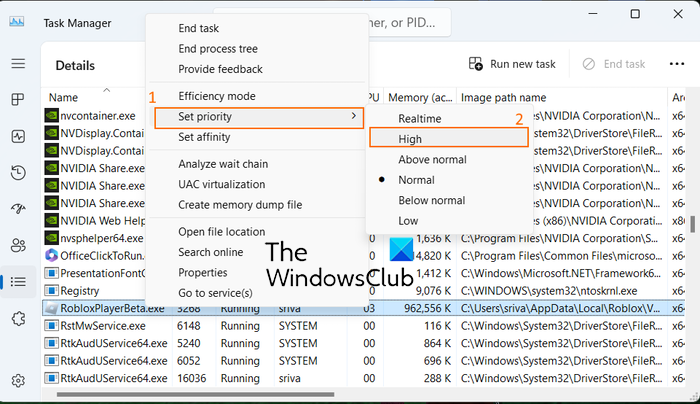Screen dimensions: 700x404
Task: Open the three-dots more options menu
Action: (677, 64)
